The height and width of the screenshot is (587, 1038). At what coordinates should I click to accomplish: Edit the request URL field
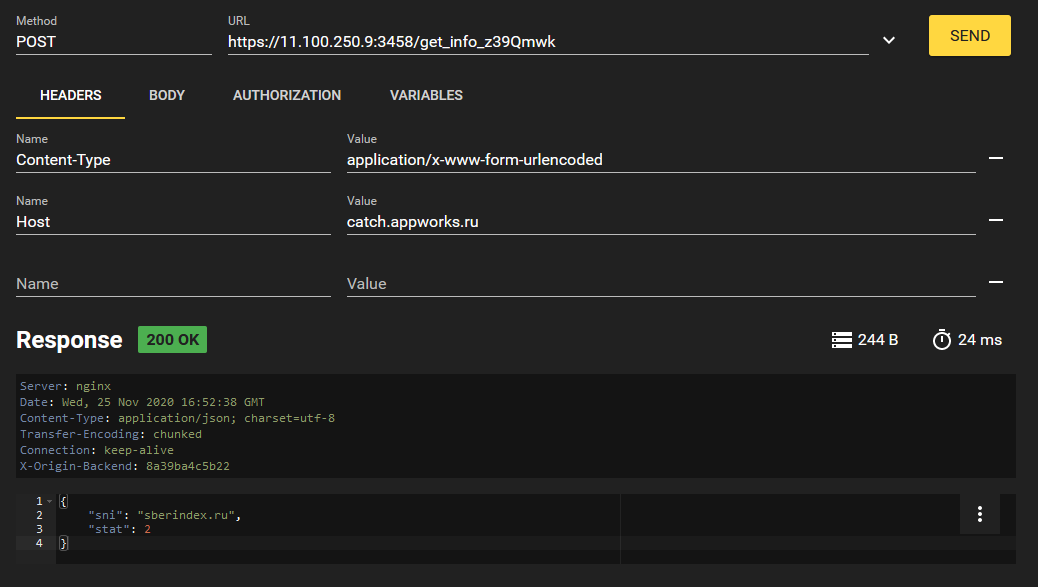point(547,42)
